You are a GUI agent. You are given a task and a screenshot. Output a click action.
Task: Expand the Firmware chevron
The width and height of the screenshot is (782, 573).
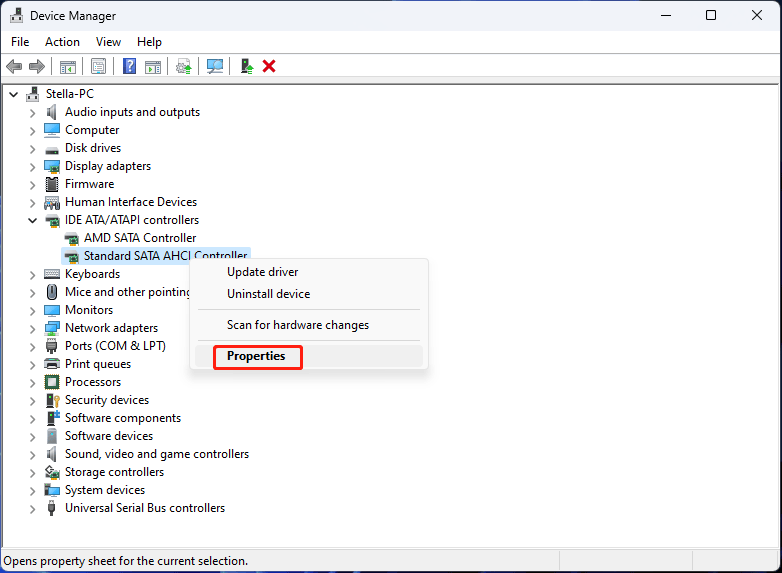32,185
